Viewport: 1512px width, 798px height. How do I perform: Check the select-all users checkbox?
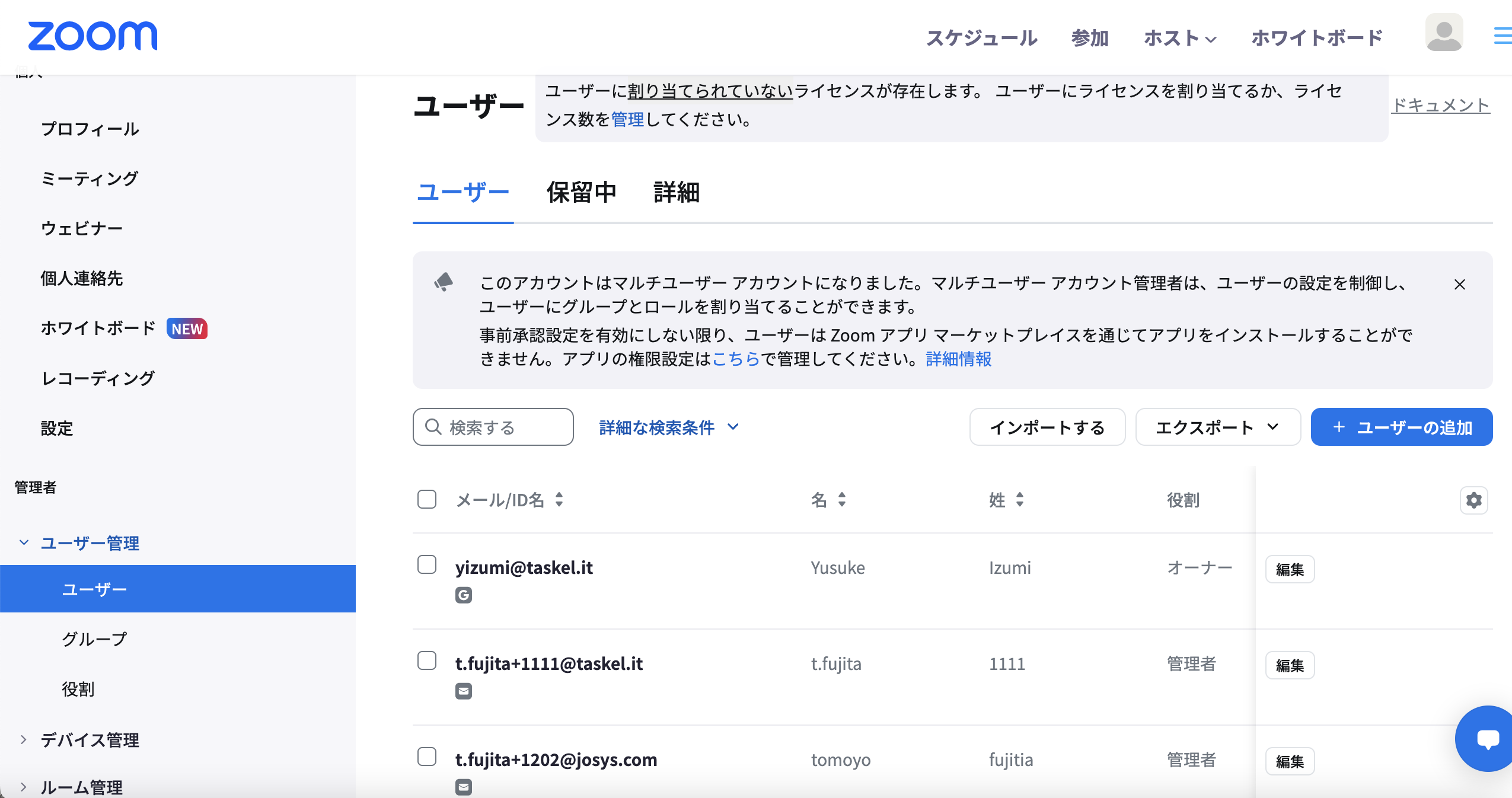[x=427, y=499]
